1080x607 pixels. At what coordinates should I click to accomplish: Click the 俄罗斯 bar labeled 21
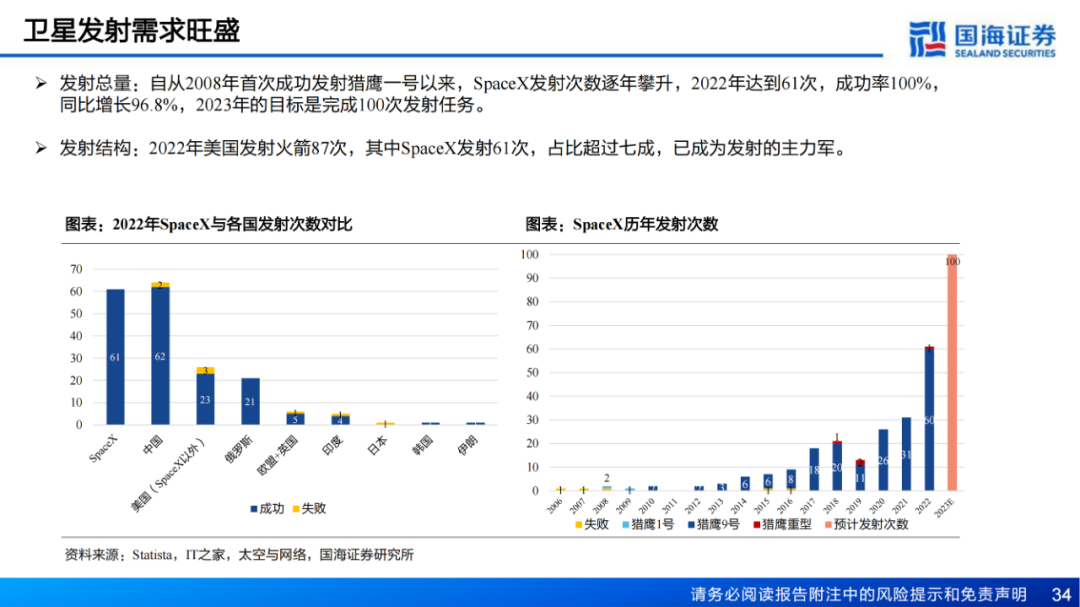250,401
